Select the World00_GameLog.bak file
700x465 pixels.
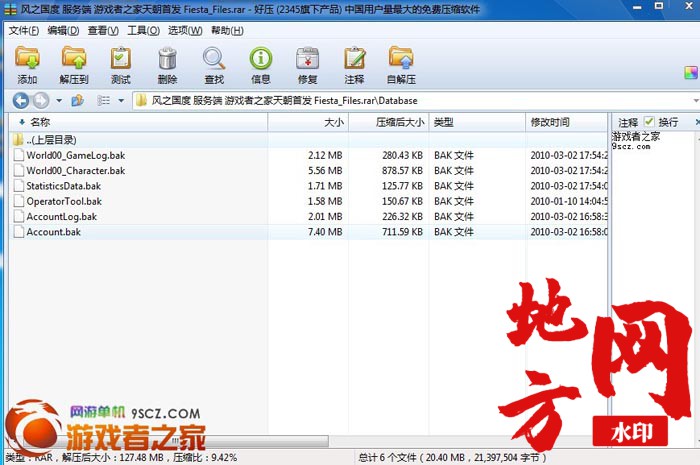coord(75,155)
